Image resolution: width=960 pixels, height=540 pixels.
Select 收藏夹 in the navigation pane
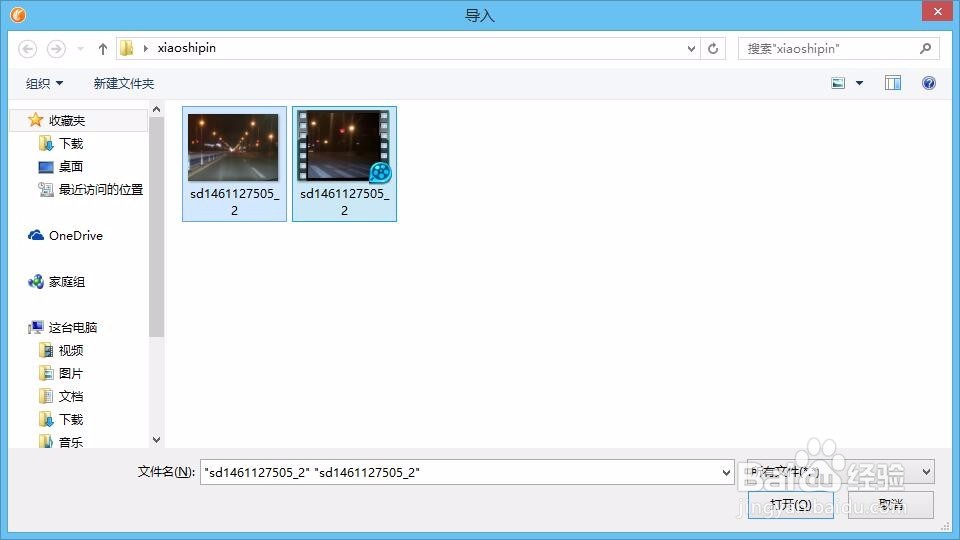[80, 120]
